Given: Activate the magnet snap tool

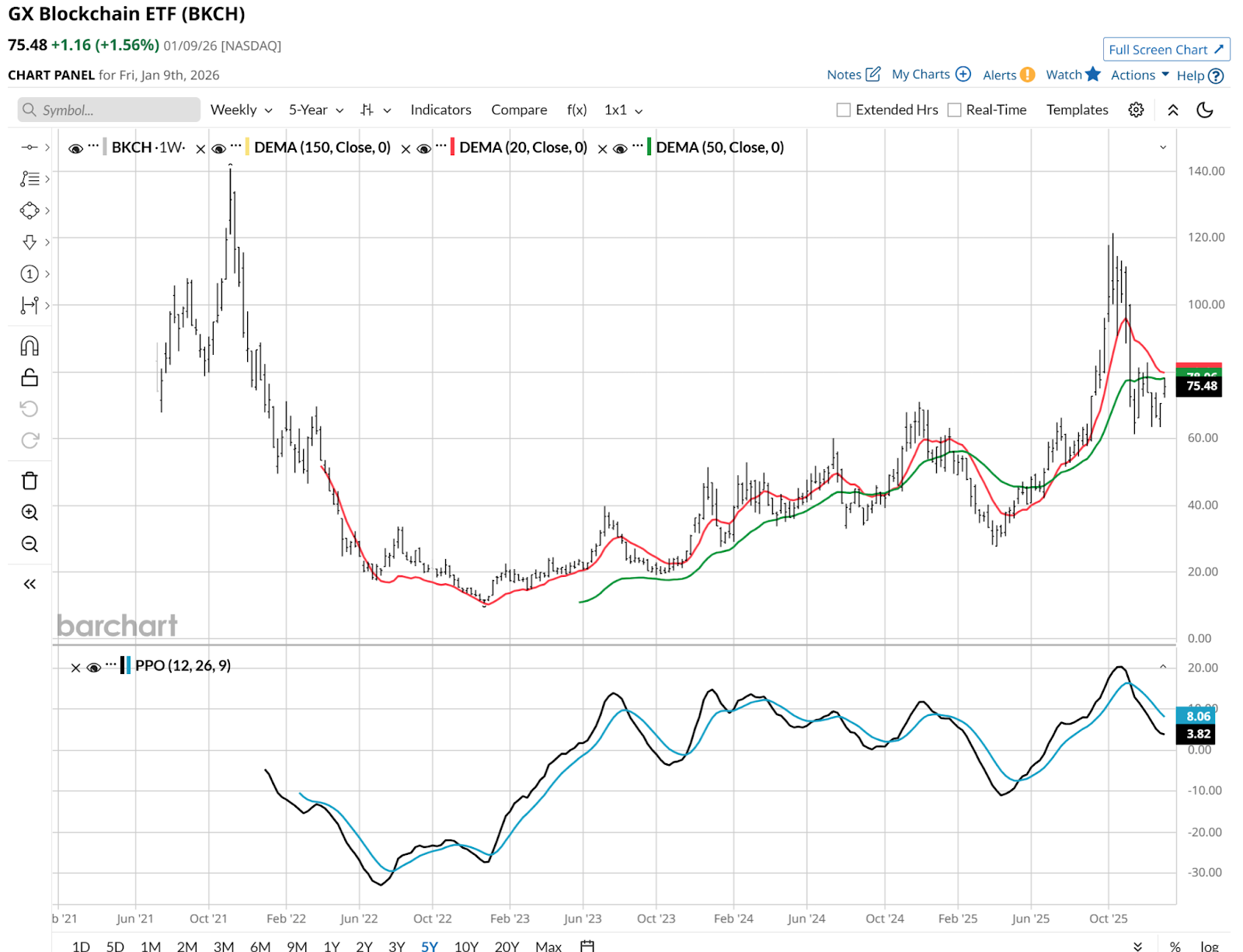Looking at the screenshot, I should (30, 346).
